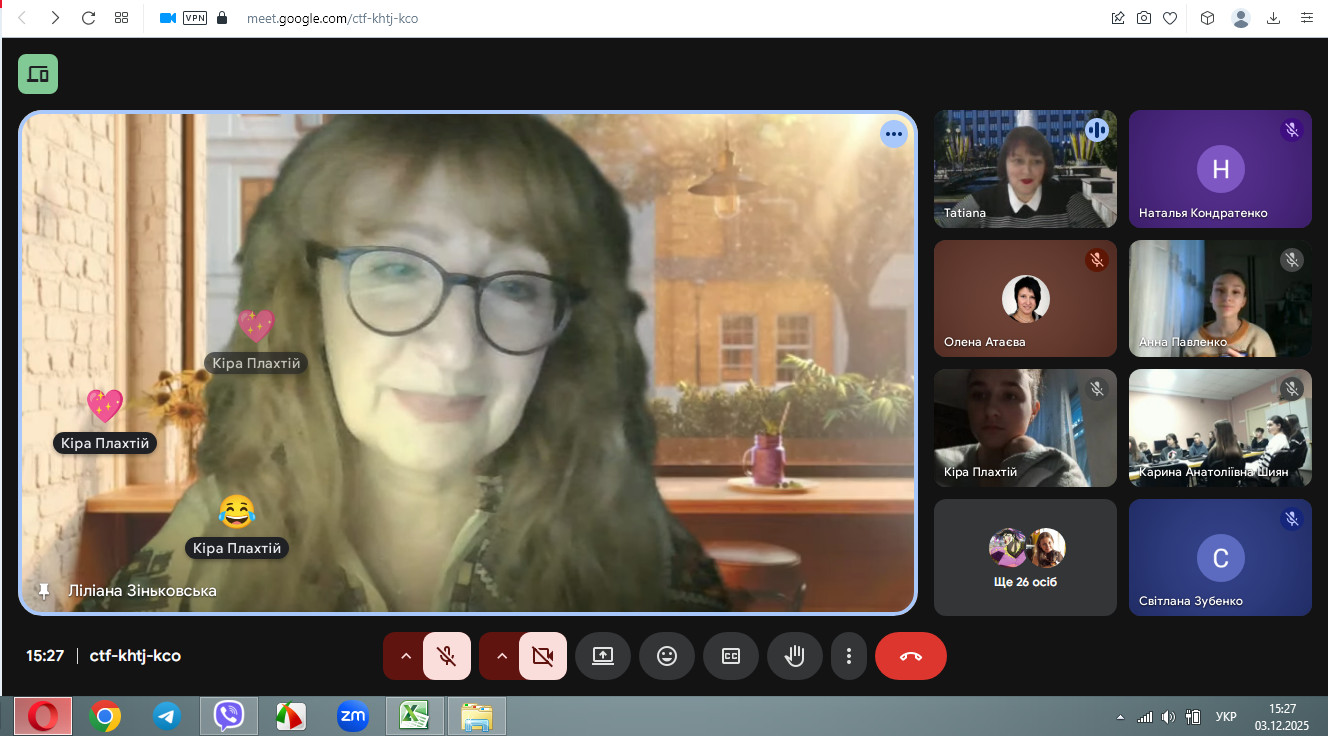Show the 'Ще 26 осіб' participants tile
Screen dimensions: 1328x736
[x=1025, y=557]
